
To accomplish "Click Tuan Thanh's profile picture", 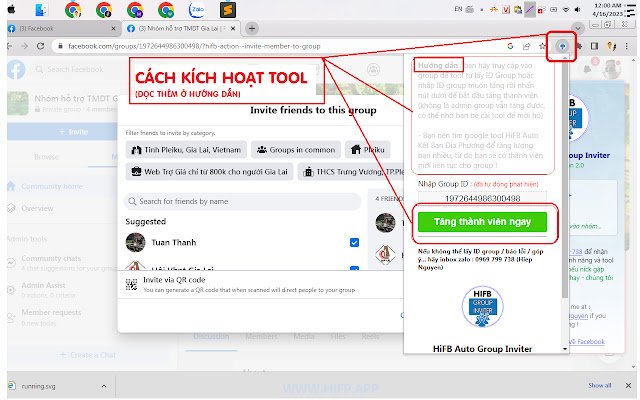I will [136, 242].
